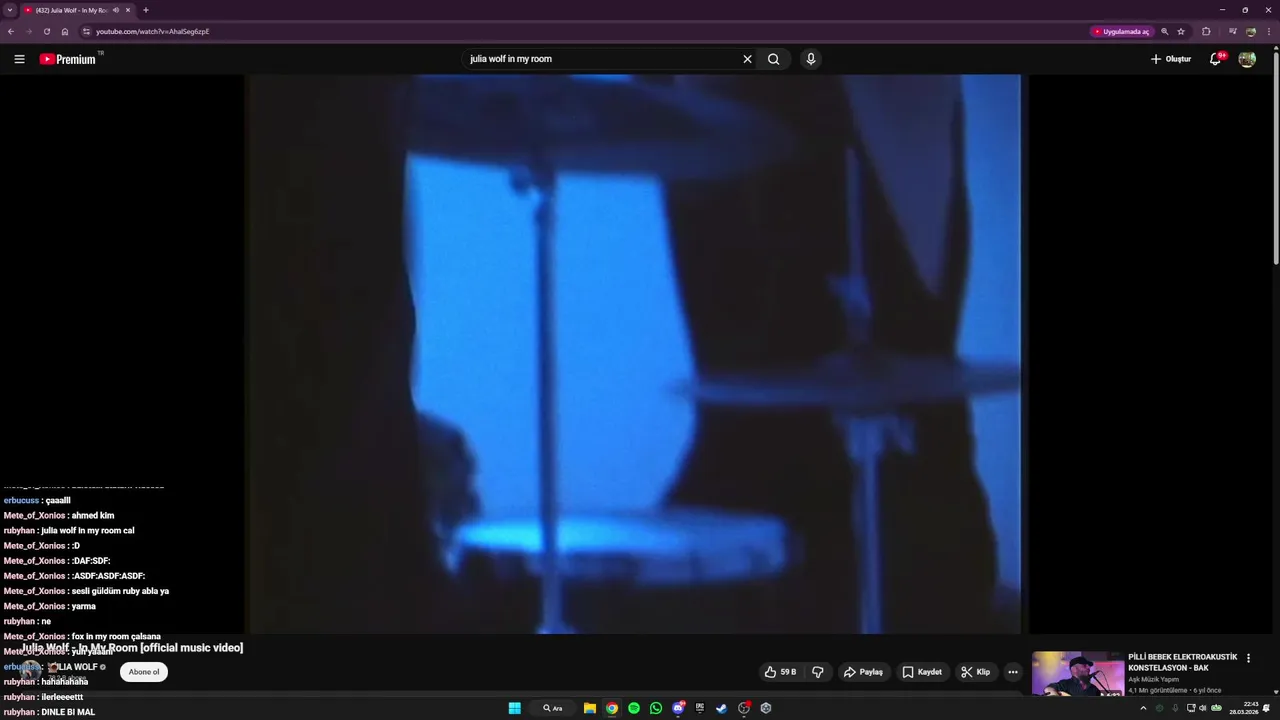Open the PİLLİ BEBEK ELEKTROAKUSTİK video title

1182,663
